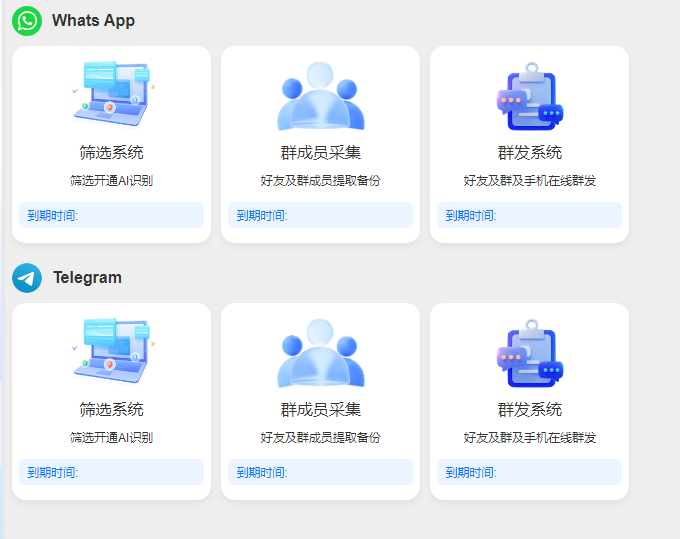Select 筛选系统 title under Whats App
The width and height of the screenshot is (680, 539).
[x=111, y=153]
